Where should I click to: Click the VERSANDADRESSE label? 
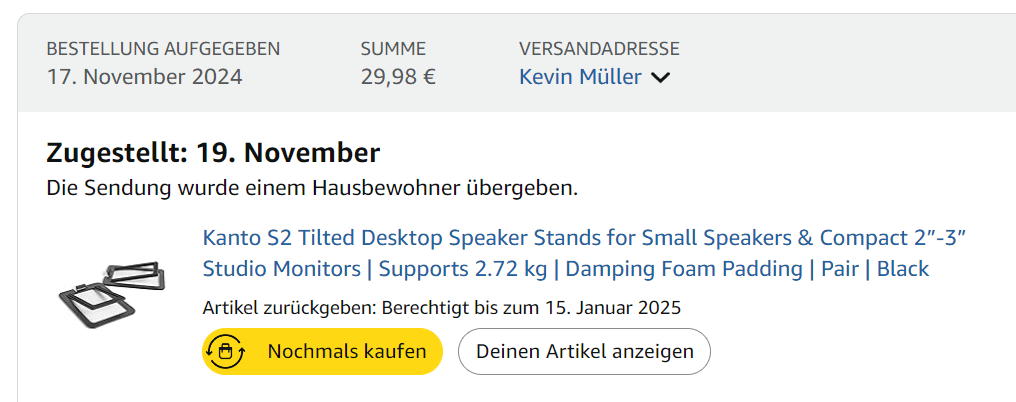tap(599, 48)
